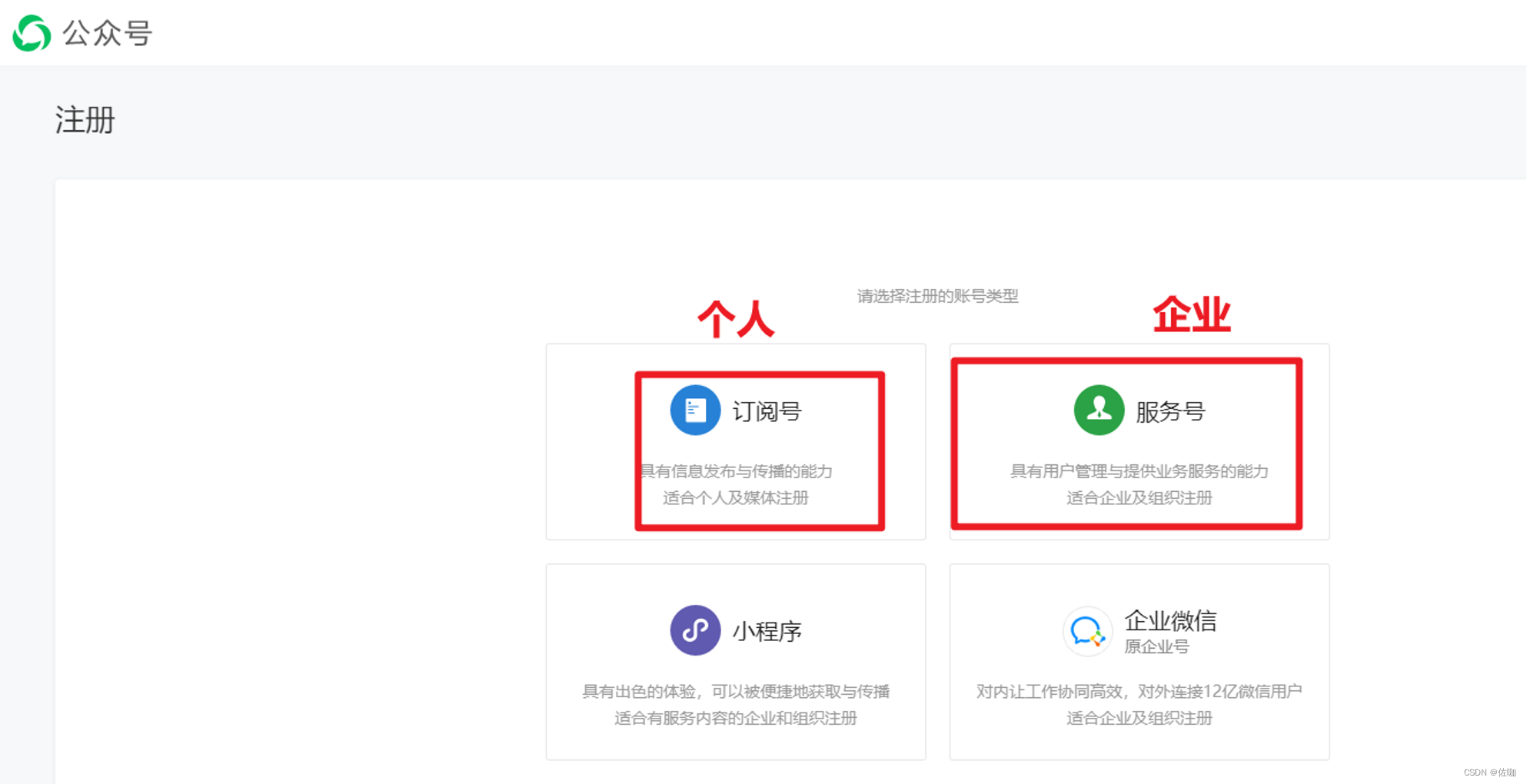The width and height of the screenshot is (1527, 784).
Task: Select the 订阅号 account type title
Action: (767, 412)
